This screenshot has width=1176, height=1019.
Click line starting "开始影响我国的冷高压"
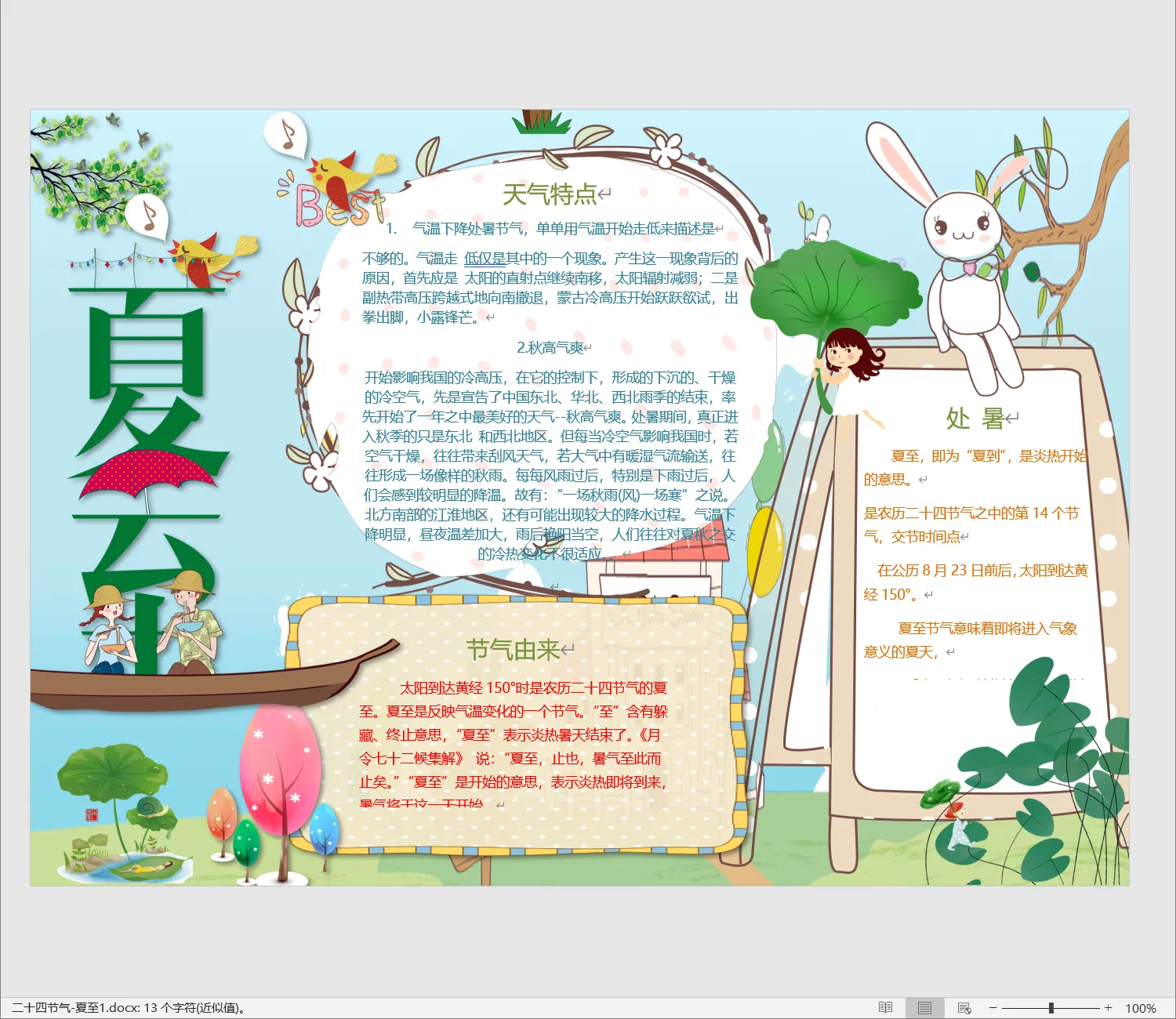tap(550, 377)
